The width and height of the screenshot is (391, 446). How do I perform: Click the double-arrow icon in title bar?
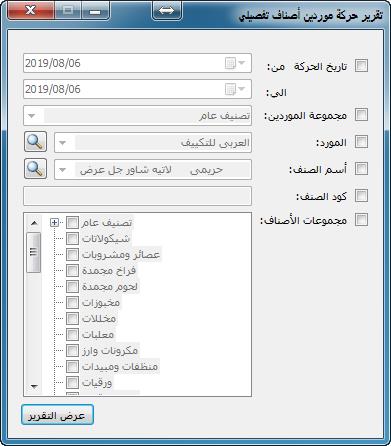point(167,10)
